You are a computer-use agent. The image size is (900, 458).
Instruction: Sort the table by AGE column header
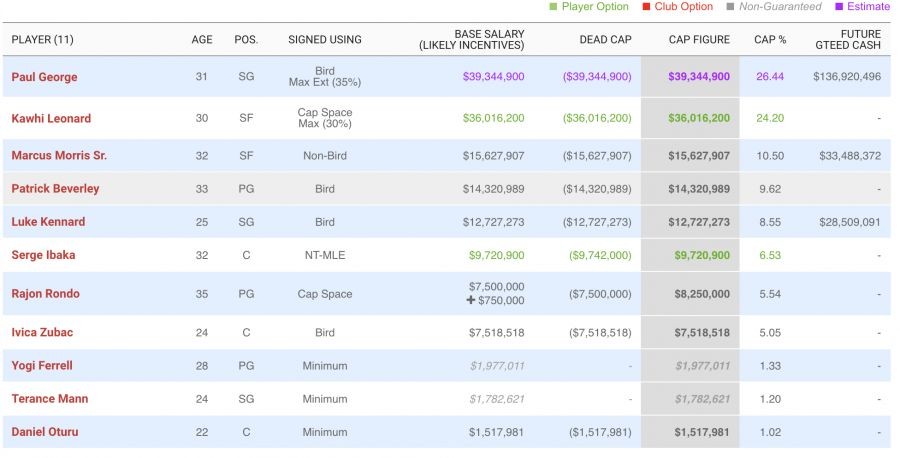202,40
